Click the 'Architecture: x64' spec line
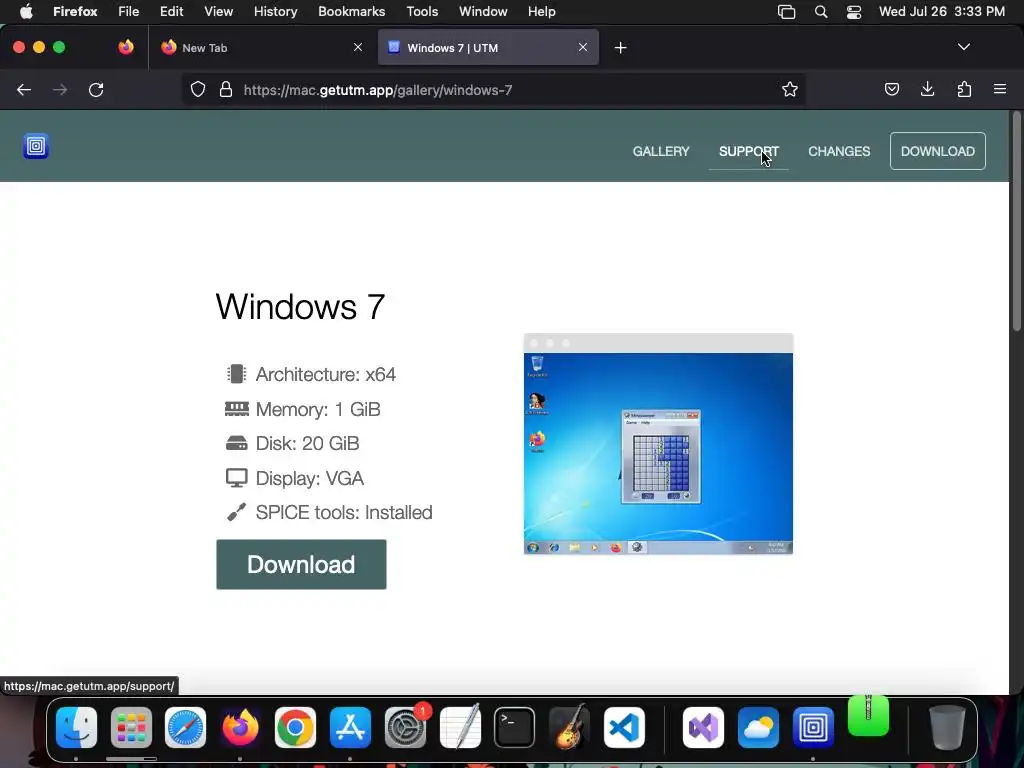The width and height of the screenshot is (1024, 768). [311, 374]
